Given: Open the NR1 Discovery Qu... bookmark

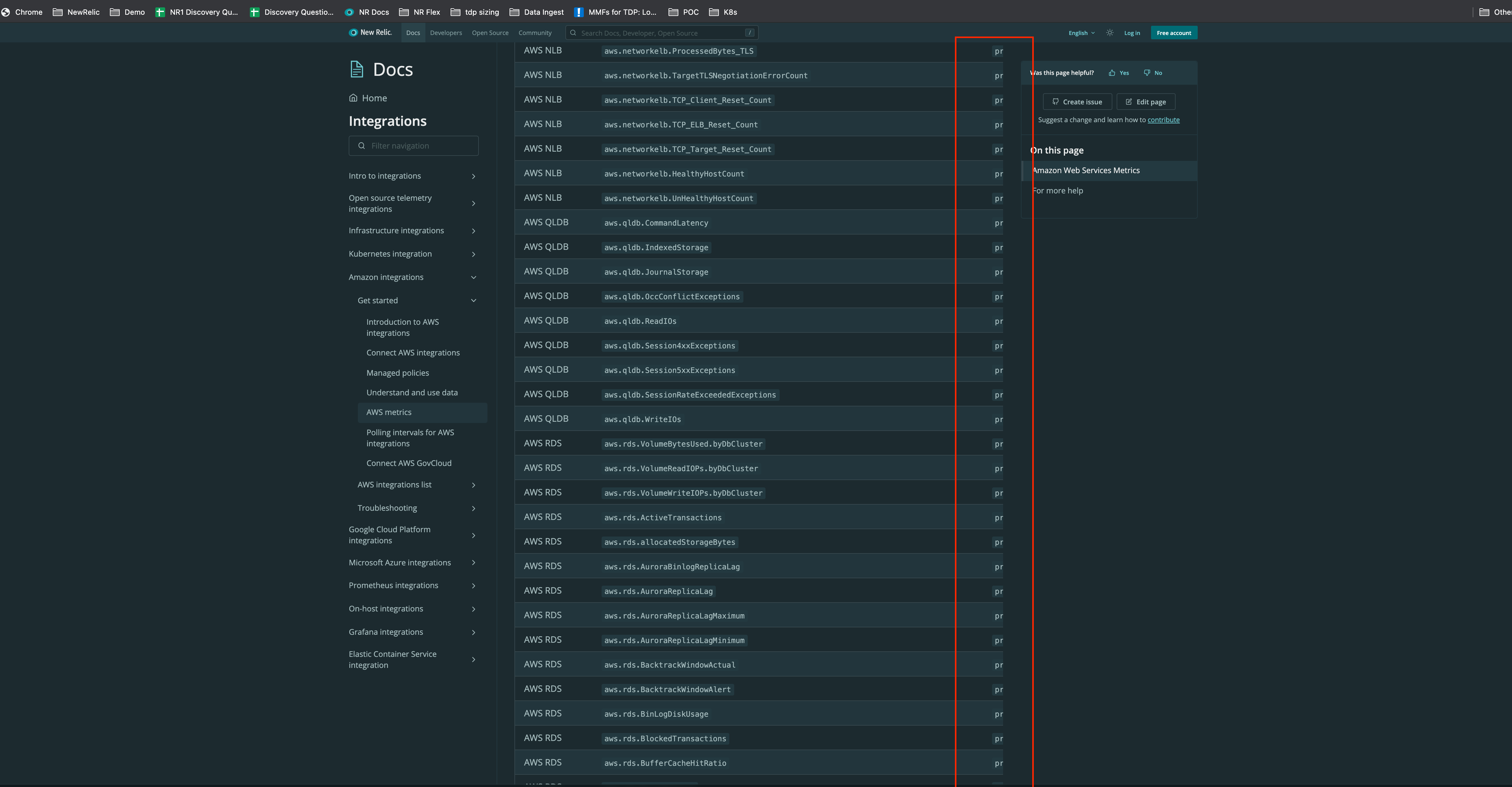Looking at the screenshot, I should tap(197, 12).
